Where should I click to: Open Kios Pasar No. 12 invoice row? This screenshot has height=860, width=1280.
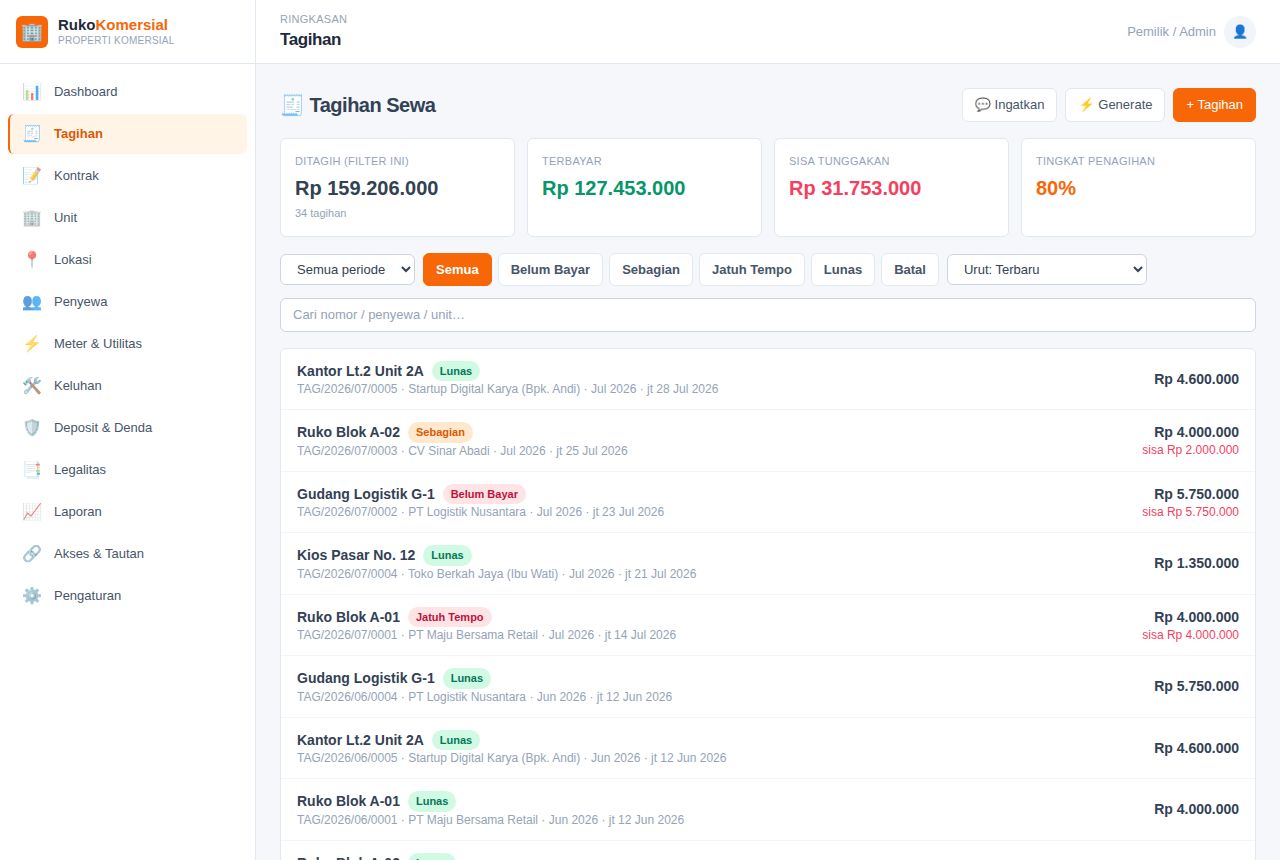click(x=768, y=564)
